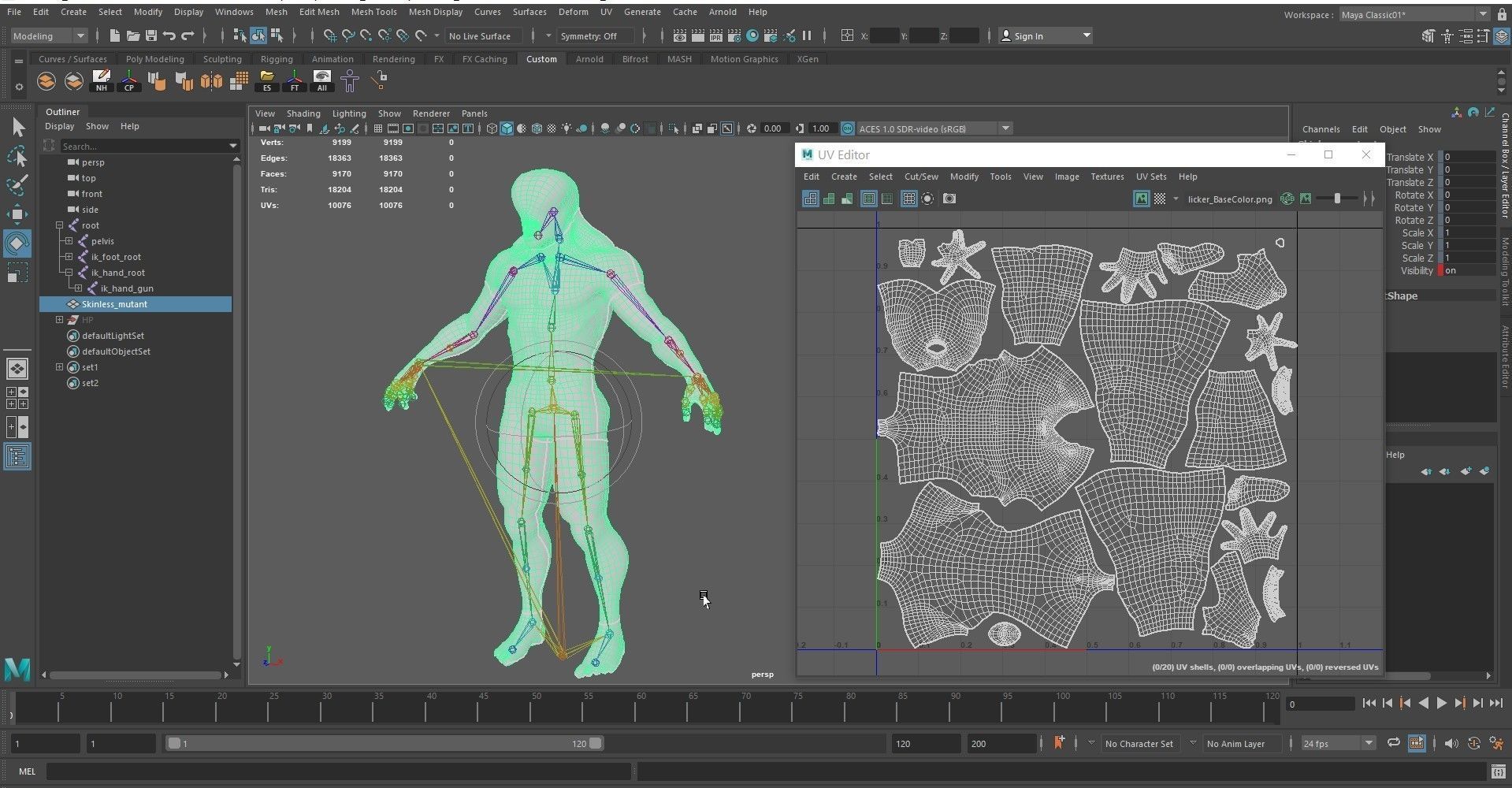Image resolution: width=1512 pixels, height=788 pixels.
Task: Toggle UV Editor isolate select icon
Action: click(x=928, y=199)
